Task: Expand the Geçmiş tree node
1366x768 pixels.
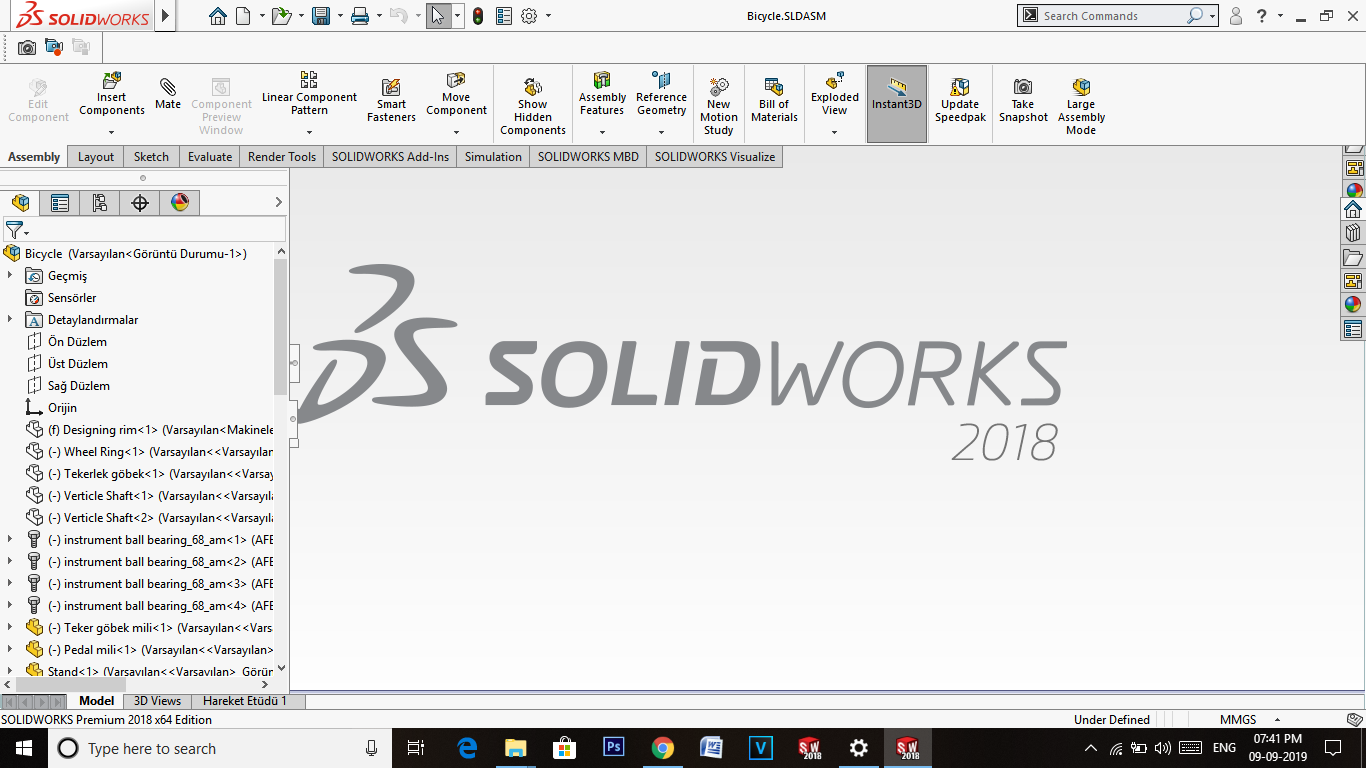Action: click(x=10, y=276)
